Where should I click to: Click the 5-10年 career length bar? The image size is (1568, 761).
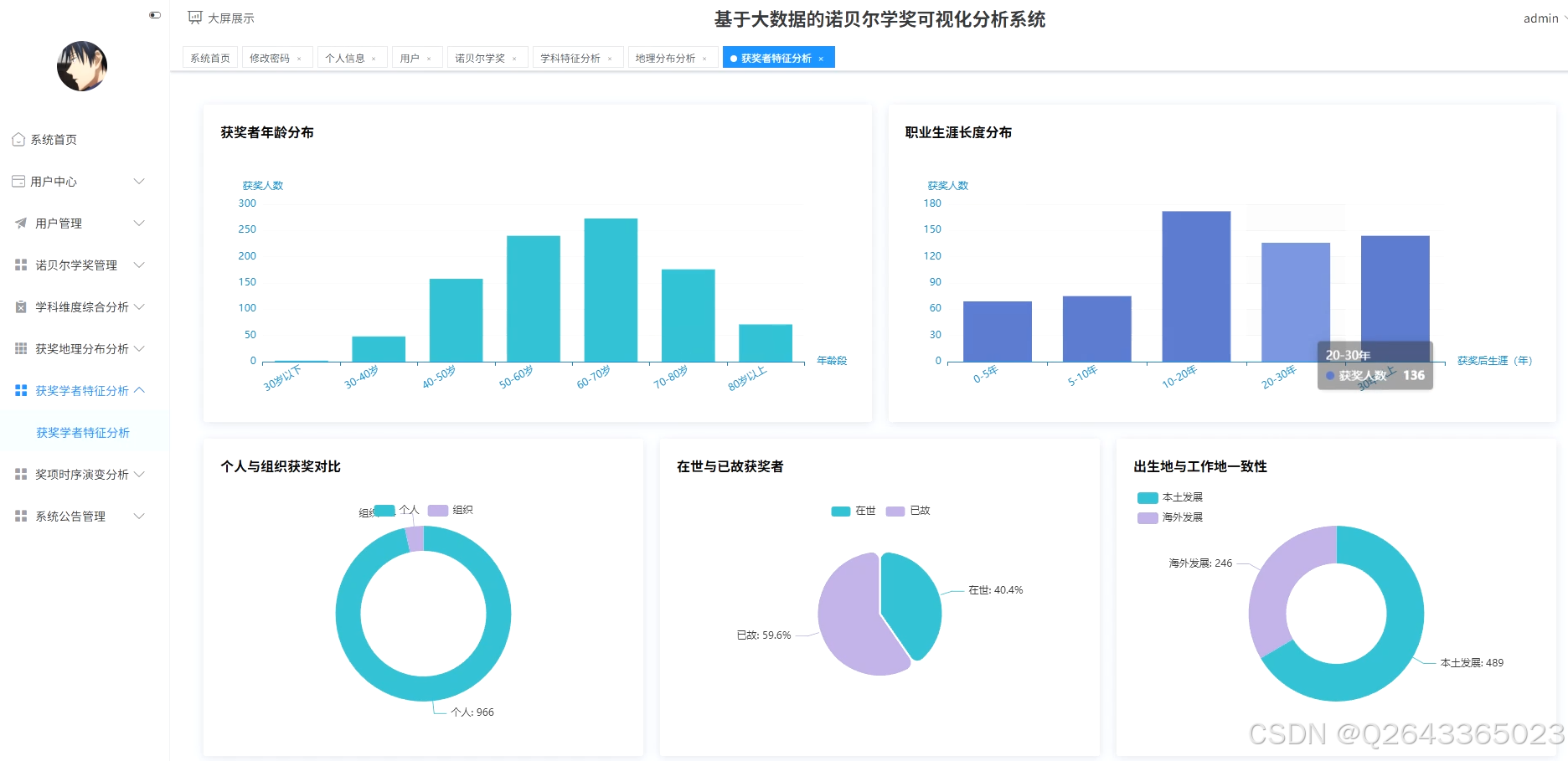pos(1096,329)
